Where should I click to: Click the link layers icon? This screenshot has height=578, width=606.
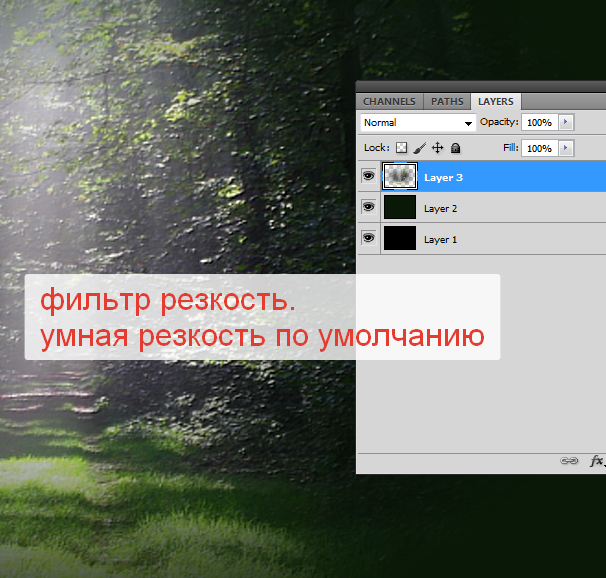click(x=569, y=461)
